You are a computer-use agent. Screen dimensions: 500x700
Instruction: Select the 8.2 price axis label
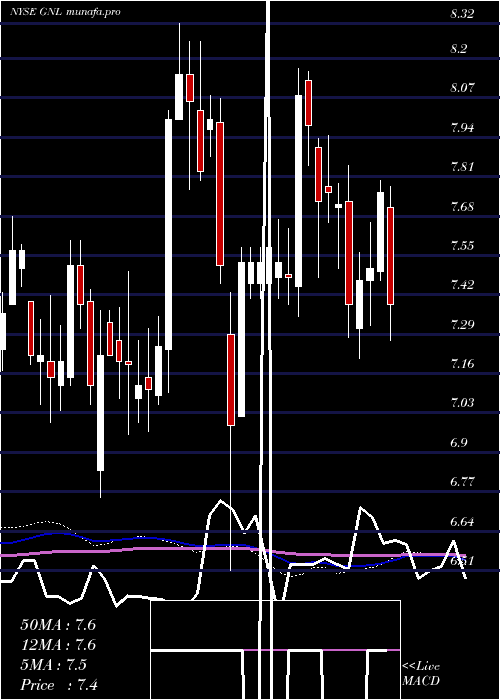(460, 48)
